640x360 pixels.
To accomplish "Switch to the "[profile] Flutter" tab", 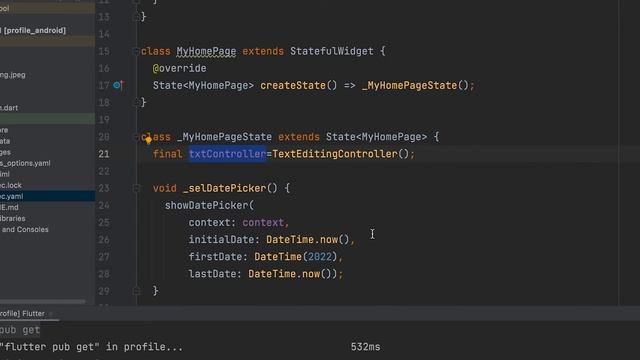I will (22, 313).
